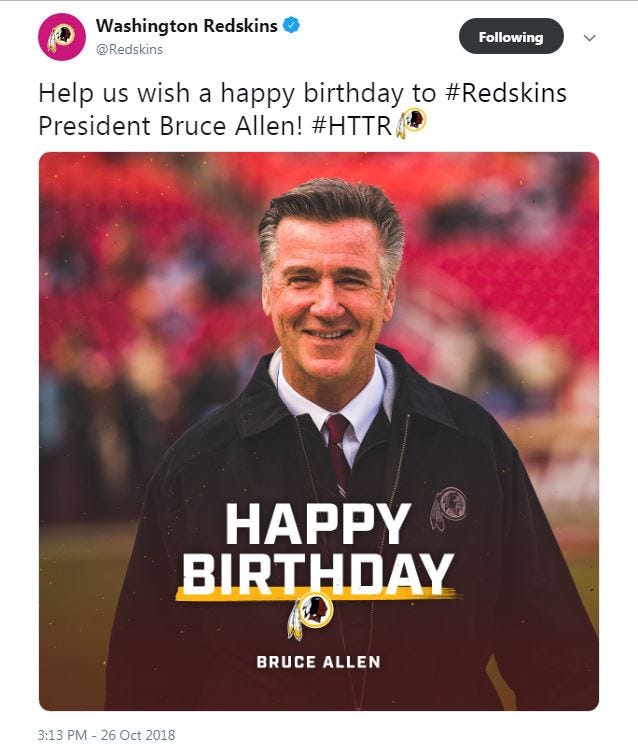Click the BRUCE ALLEN caption in the image
Screen dimensions: 638x749
[317, 662]
